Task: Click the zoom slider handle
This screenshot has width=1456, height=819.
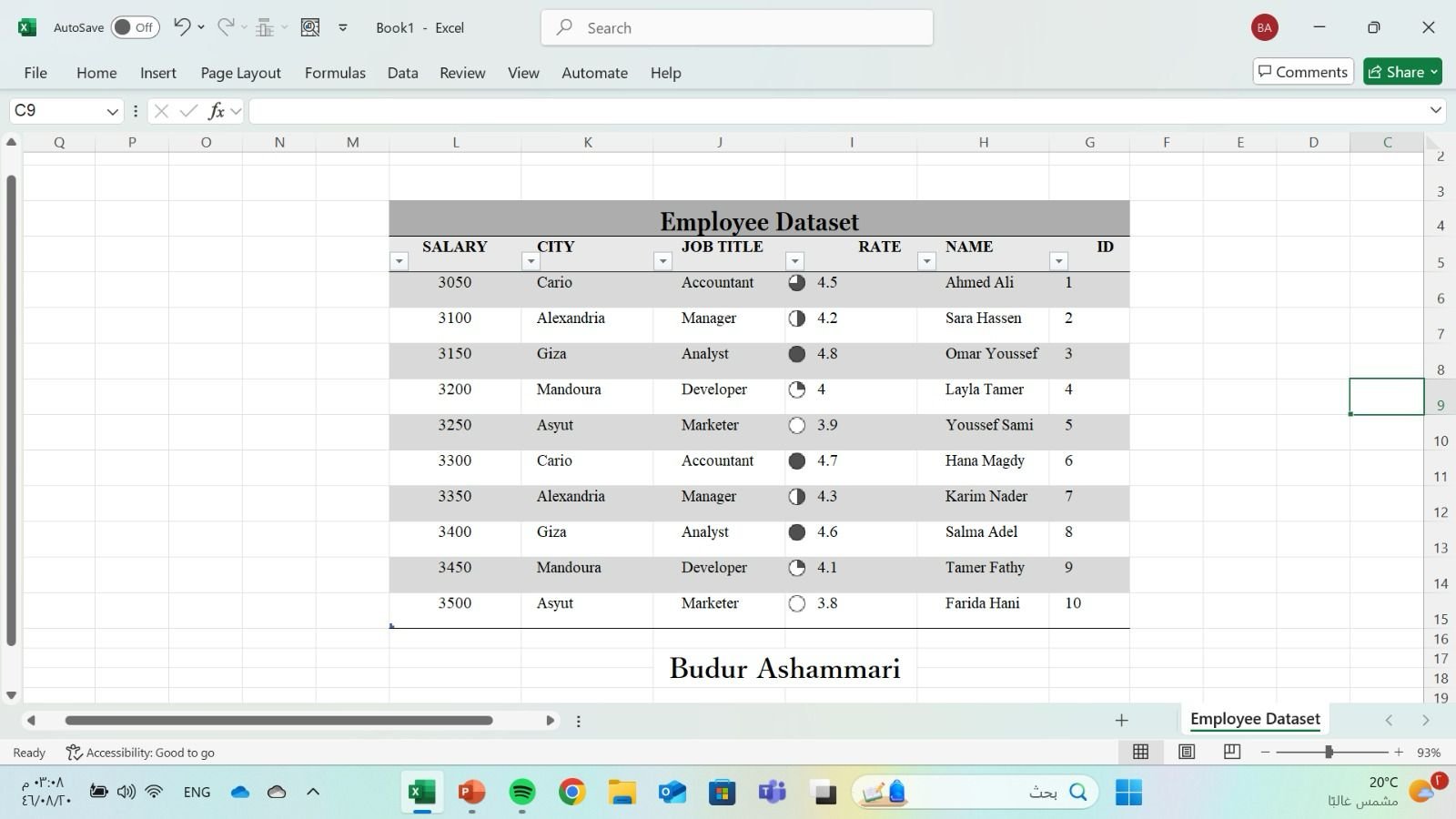Action: pos(1329,752)
